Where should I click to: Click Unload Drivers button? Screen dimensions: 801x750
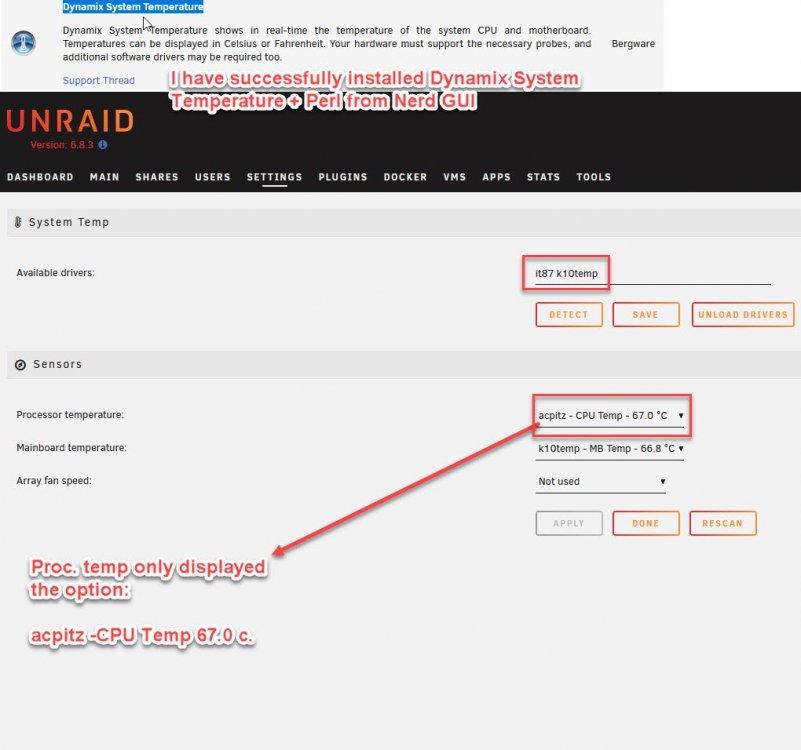coord(743,315)
